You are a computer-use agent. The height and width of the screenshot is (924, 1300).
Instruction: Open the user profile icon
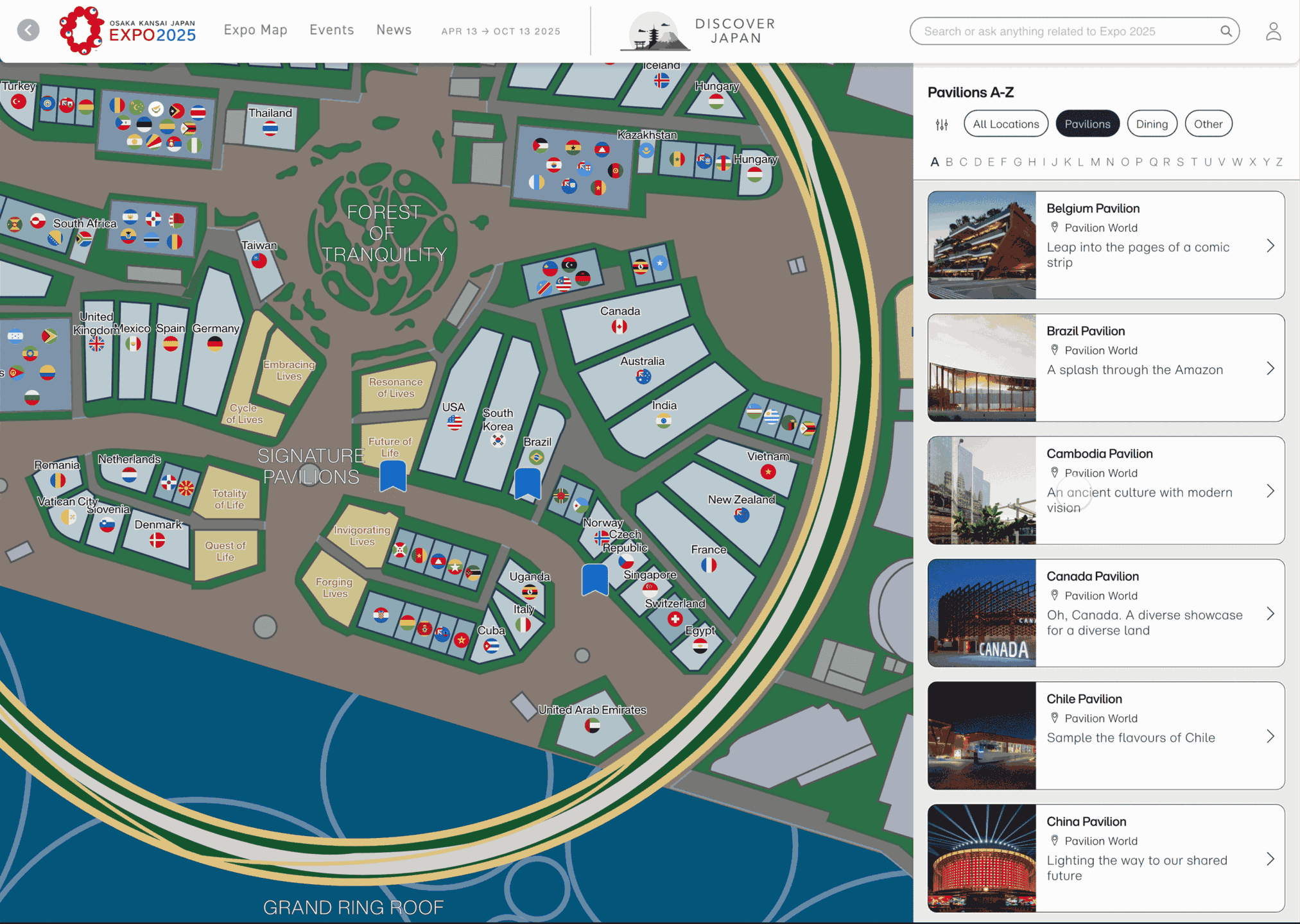click(1273, 31)
